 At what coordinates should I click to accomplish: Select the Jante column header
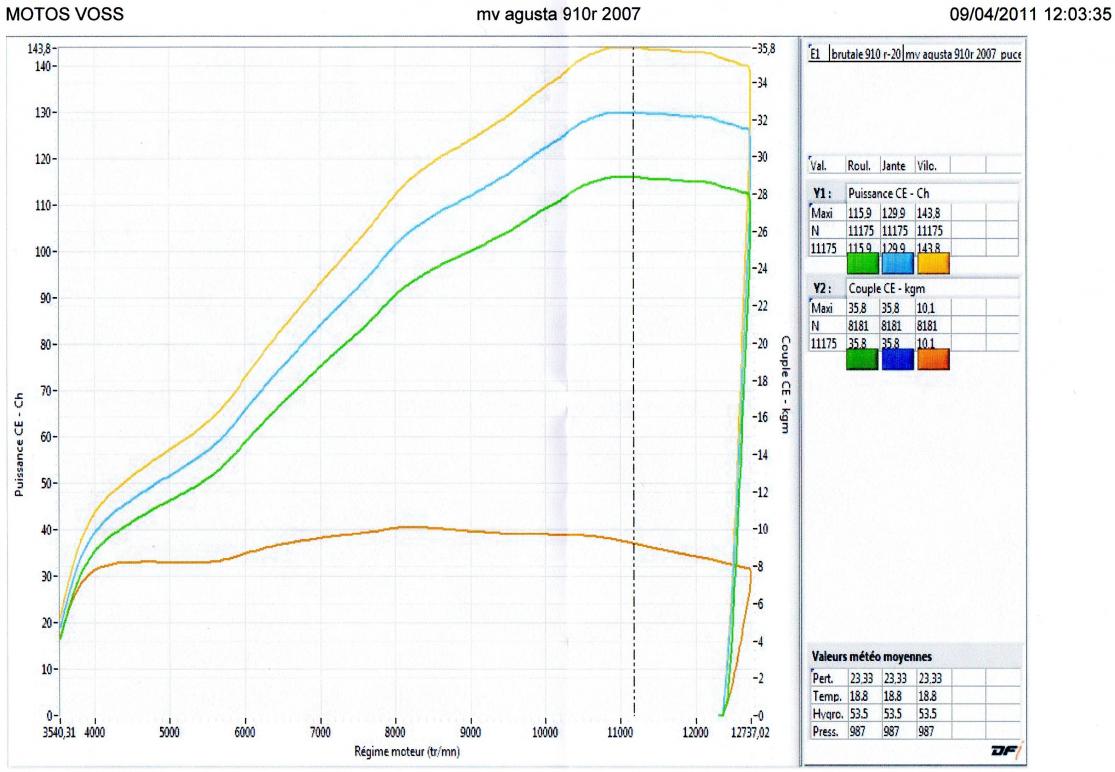(895, 166)
